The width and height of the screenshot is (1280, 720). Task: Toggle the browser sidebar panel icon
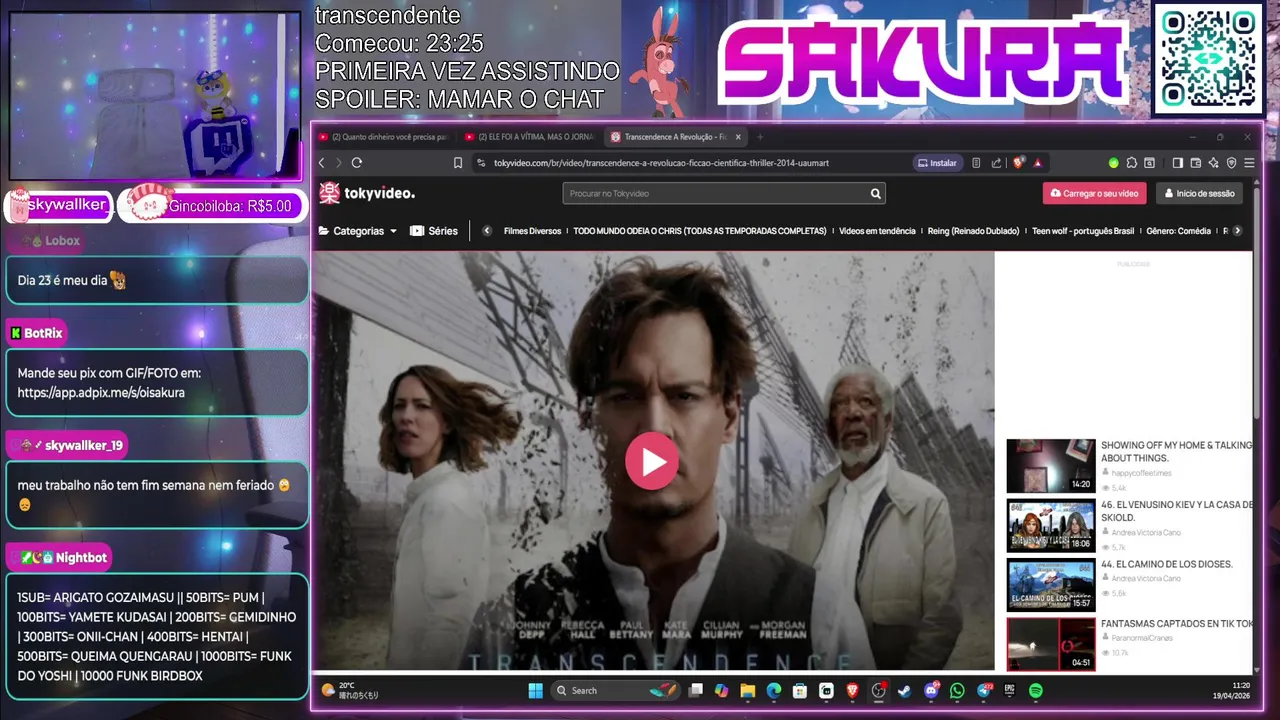point(1177,163)
